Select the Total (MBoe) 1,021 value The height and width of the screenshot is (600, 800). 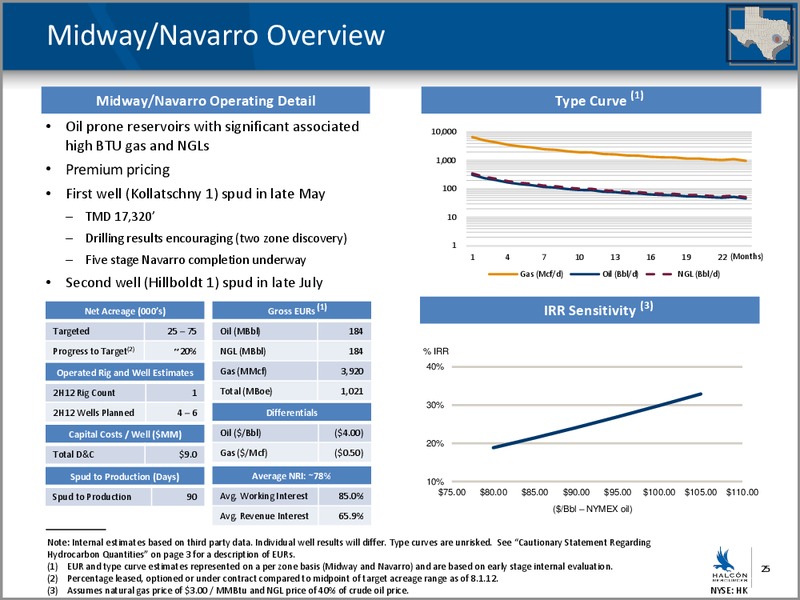pos(344,391)
